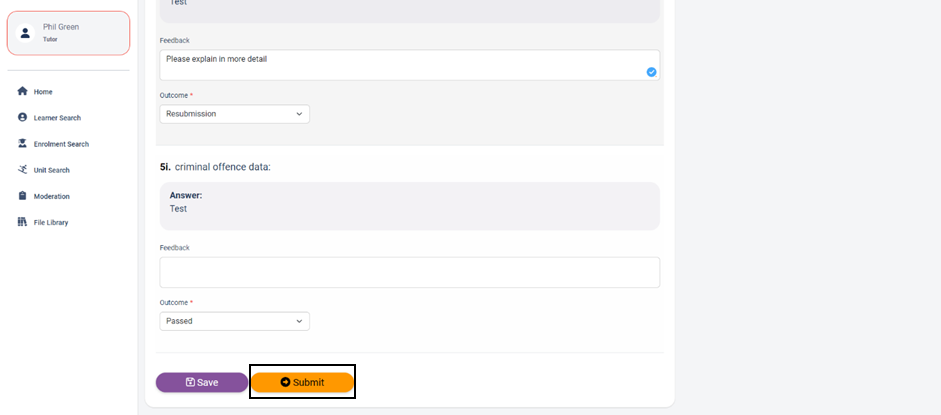Click the Enrolment Search graduate icon
This screenshot has height=415, width=941.
point(22,143)
